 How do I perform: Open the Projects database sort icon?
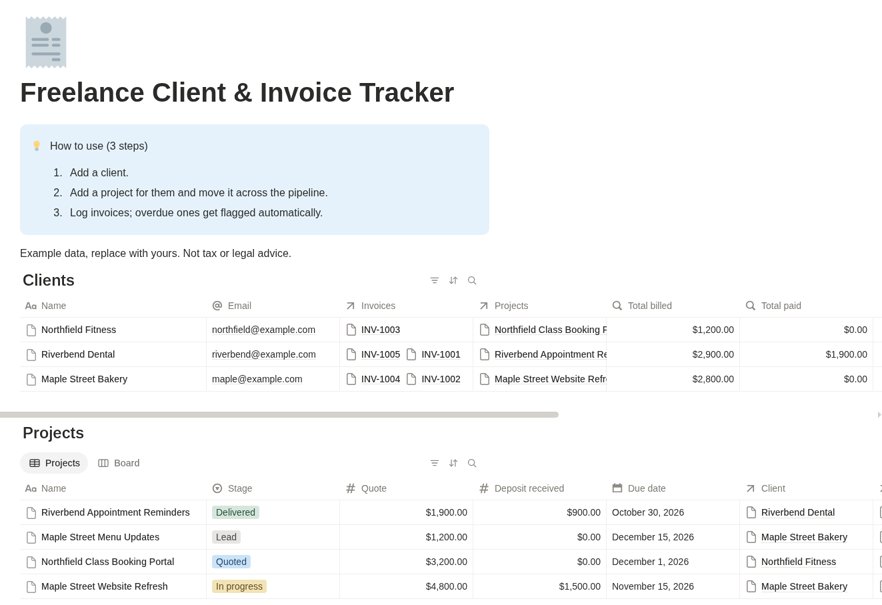coord(453,463)
